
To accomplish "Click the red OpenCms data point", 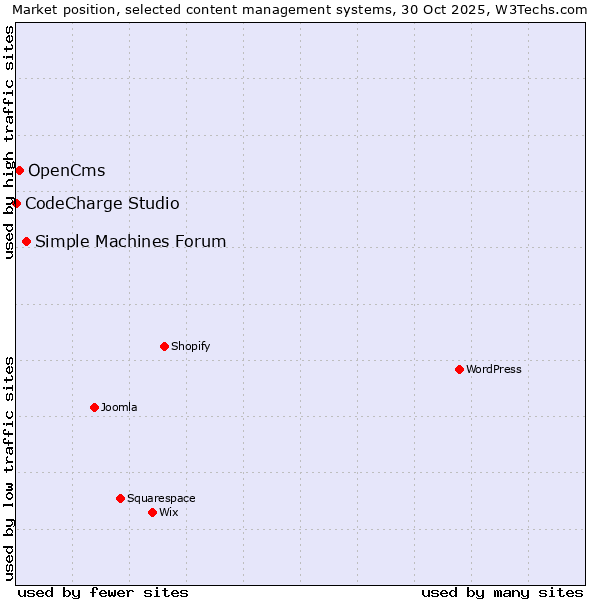I will 19,170.
